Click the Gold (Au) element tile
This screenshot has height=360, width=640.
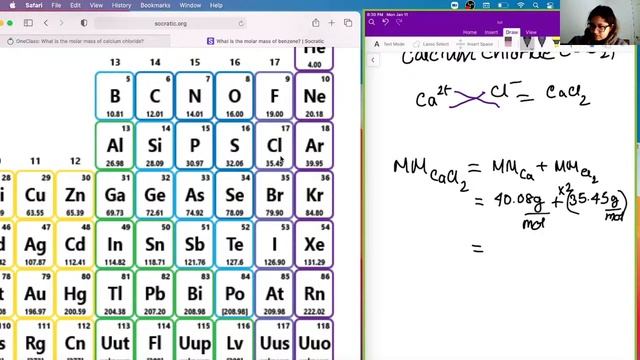point(35,293)
